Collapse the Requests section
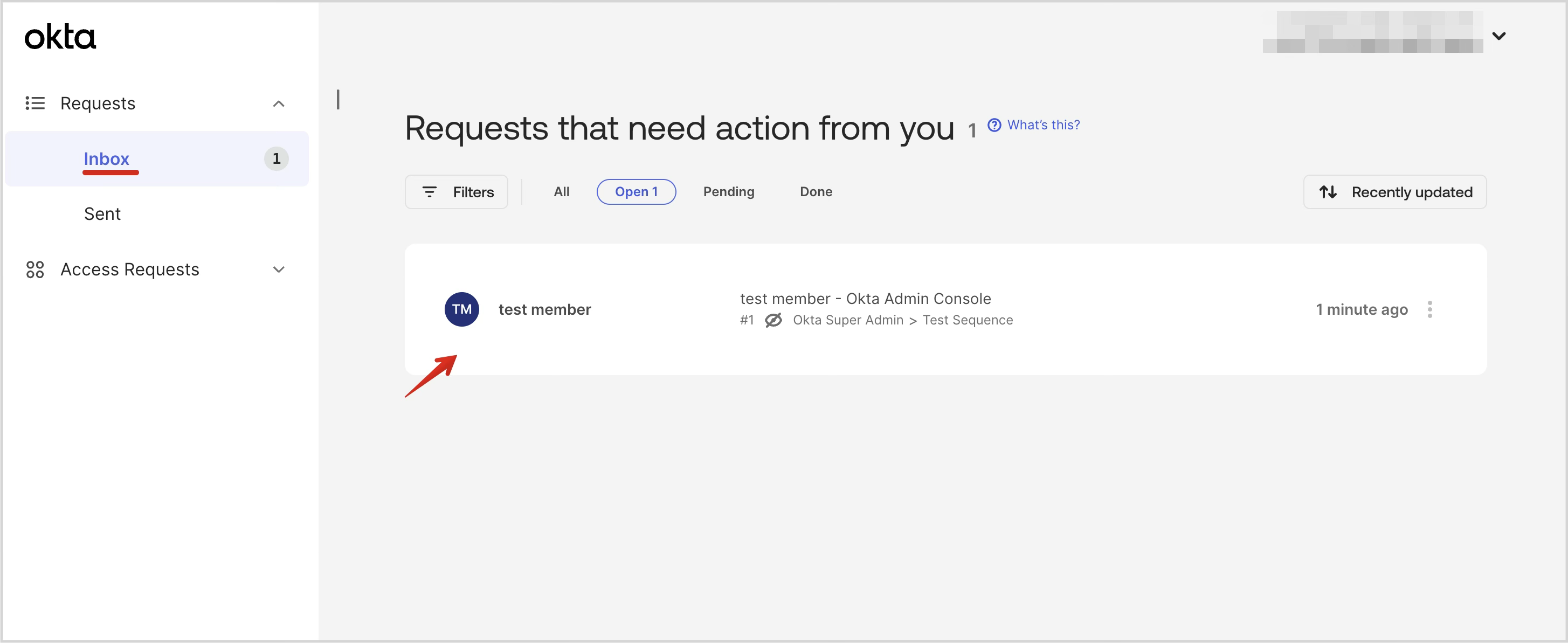Viewport: 1568px width, 643px height. (x=278, y=103)
